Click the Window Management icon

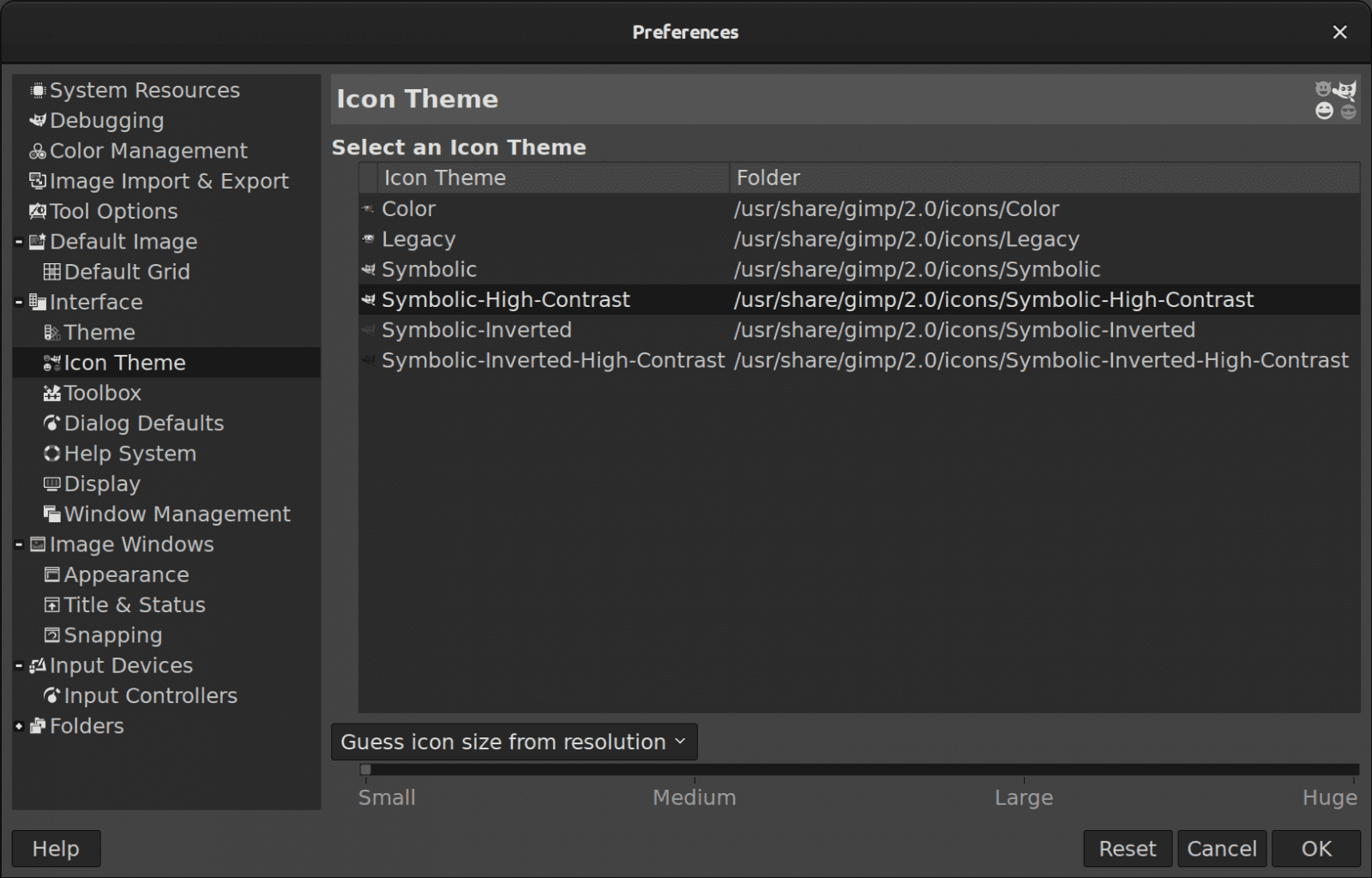51,514
